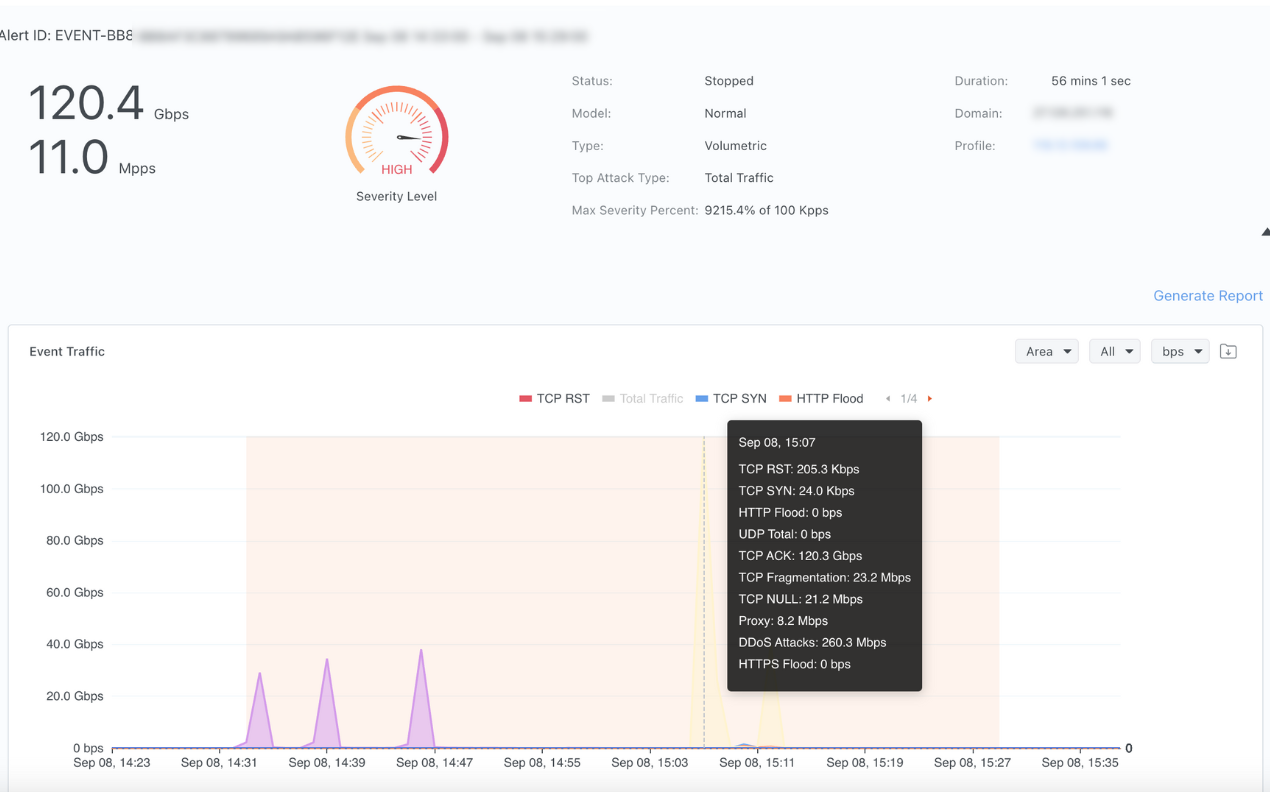The image size is (1270, 792).
Task: Click 'TCP RST: 205.3 Kbps' tooltip row
Action: [799, 469]
